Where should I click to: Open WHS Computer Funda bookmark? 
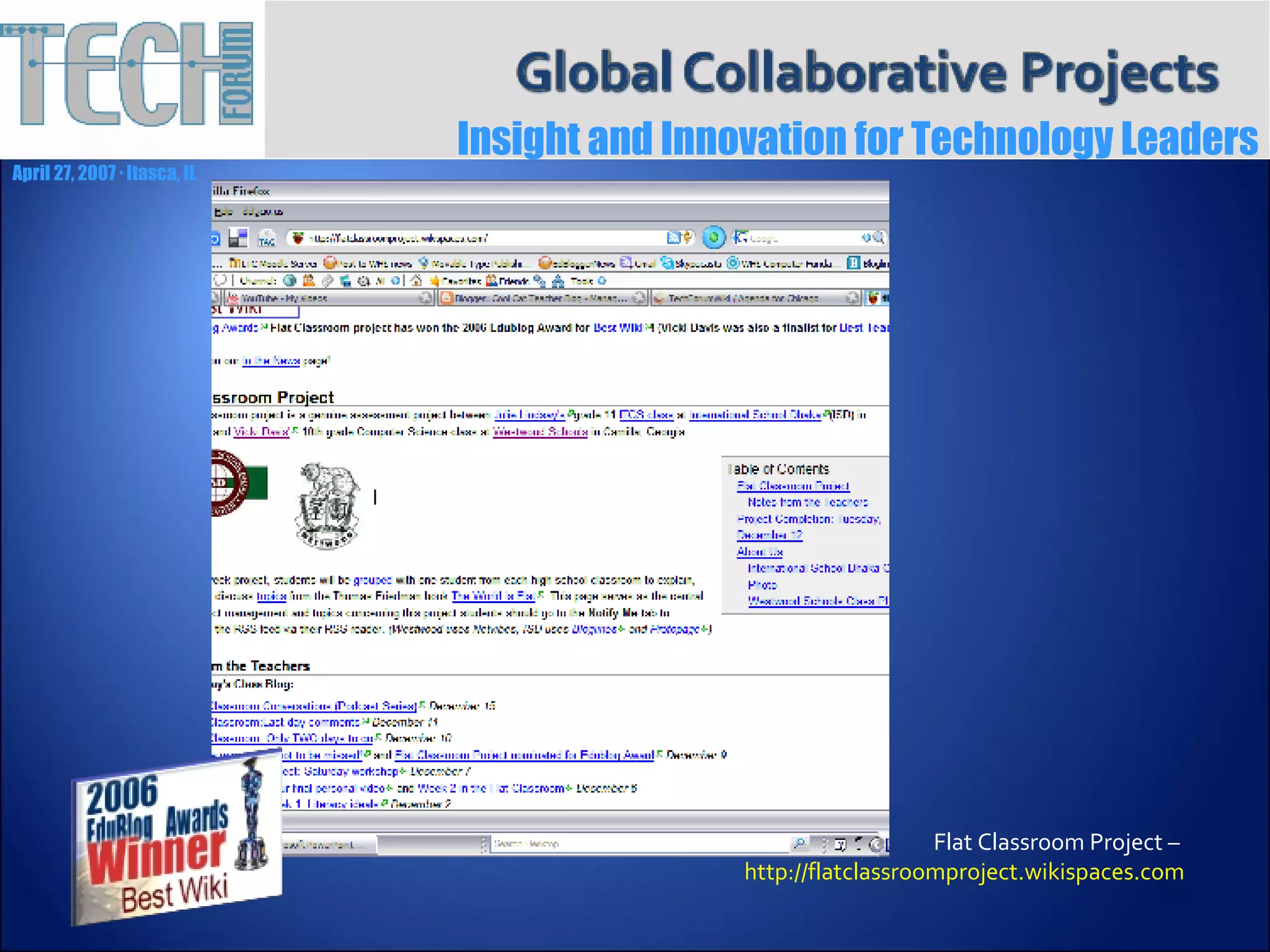pos(784,263)
